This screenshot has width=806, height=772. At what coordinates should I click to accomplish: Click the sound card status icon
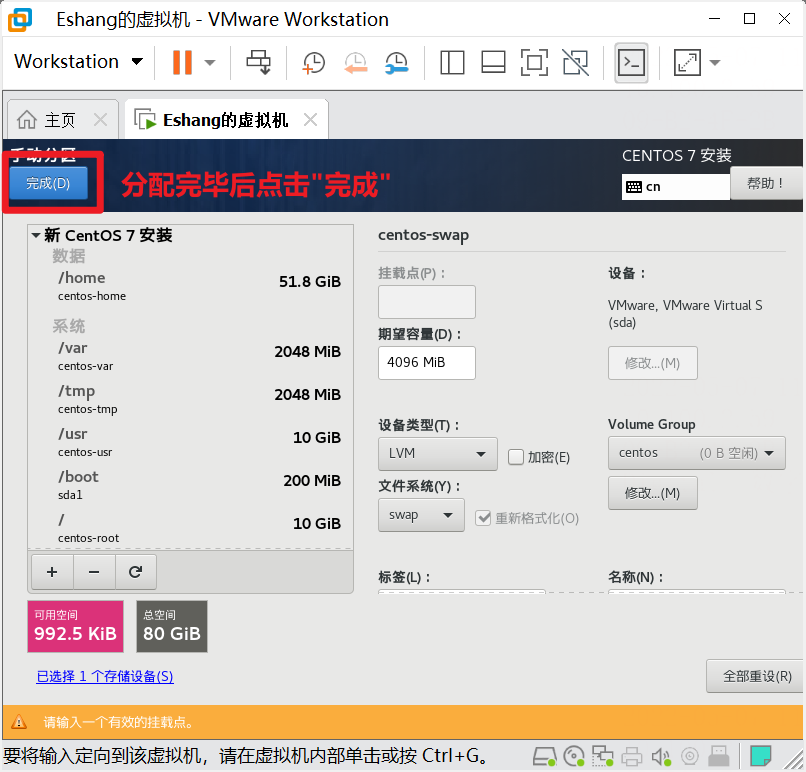tap(661, 757)
